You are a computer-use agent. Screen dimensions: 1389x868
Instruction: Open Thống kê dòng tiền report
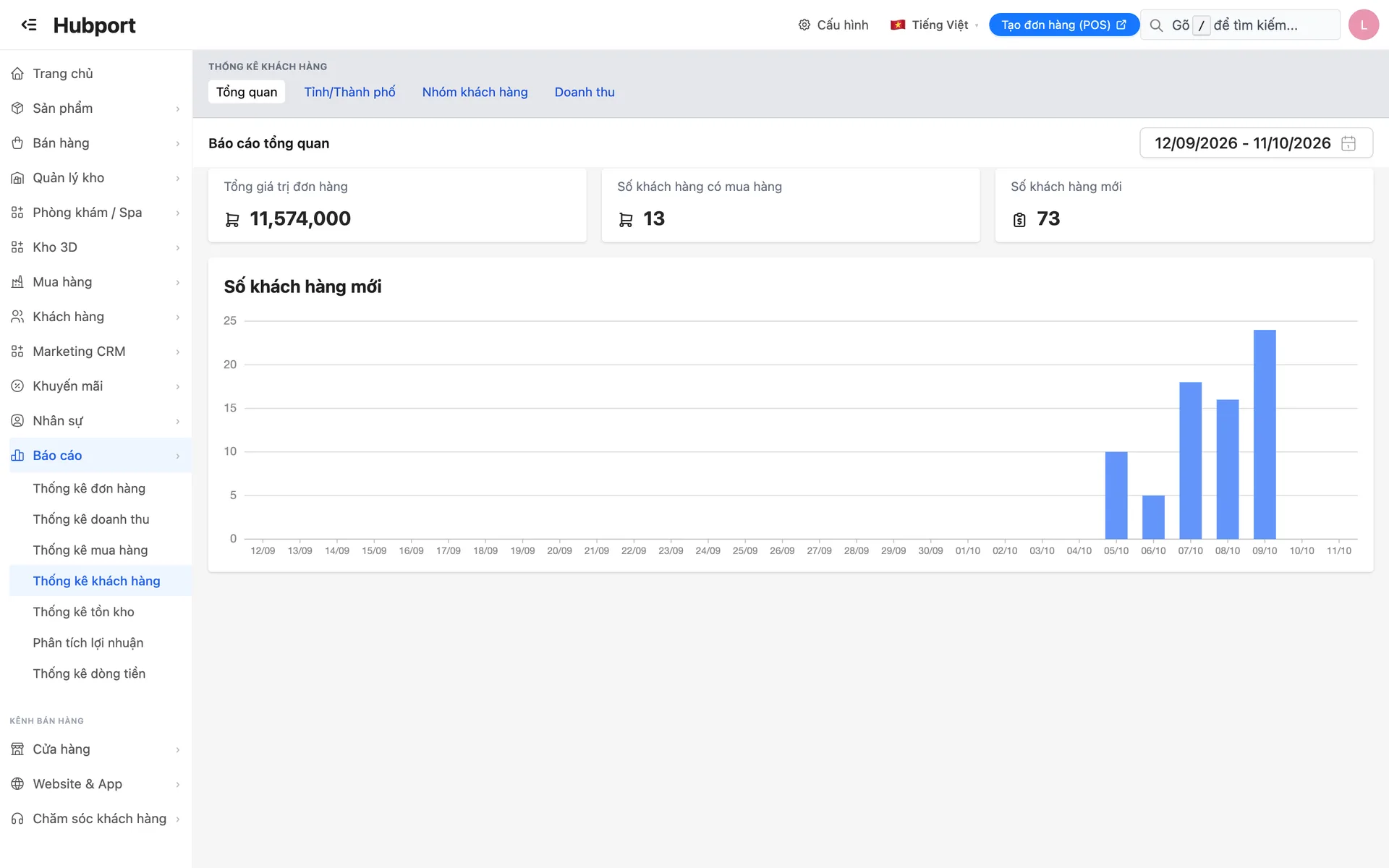click(x=89, y=673)
